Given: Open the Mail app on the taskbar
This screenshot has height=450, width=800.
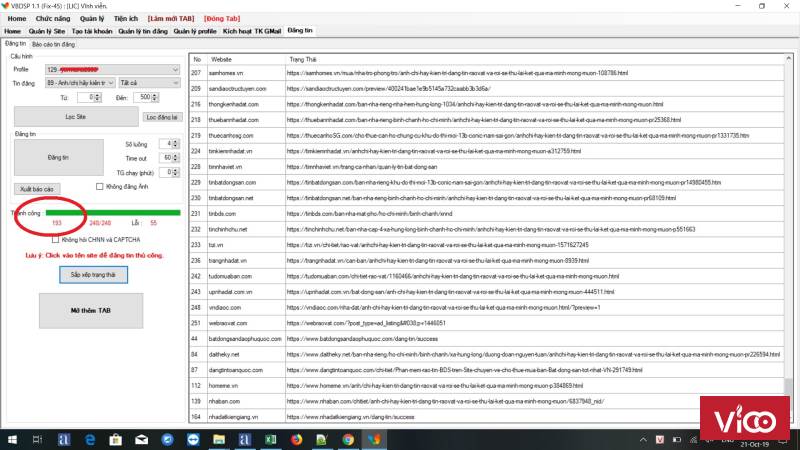Looking at the screenshot, I should coord(141,439).
